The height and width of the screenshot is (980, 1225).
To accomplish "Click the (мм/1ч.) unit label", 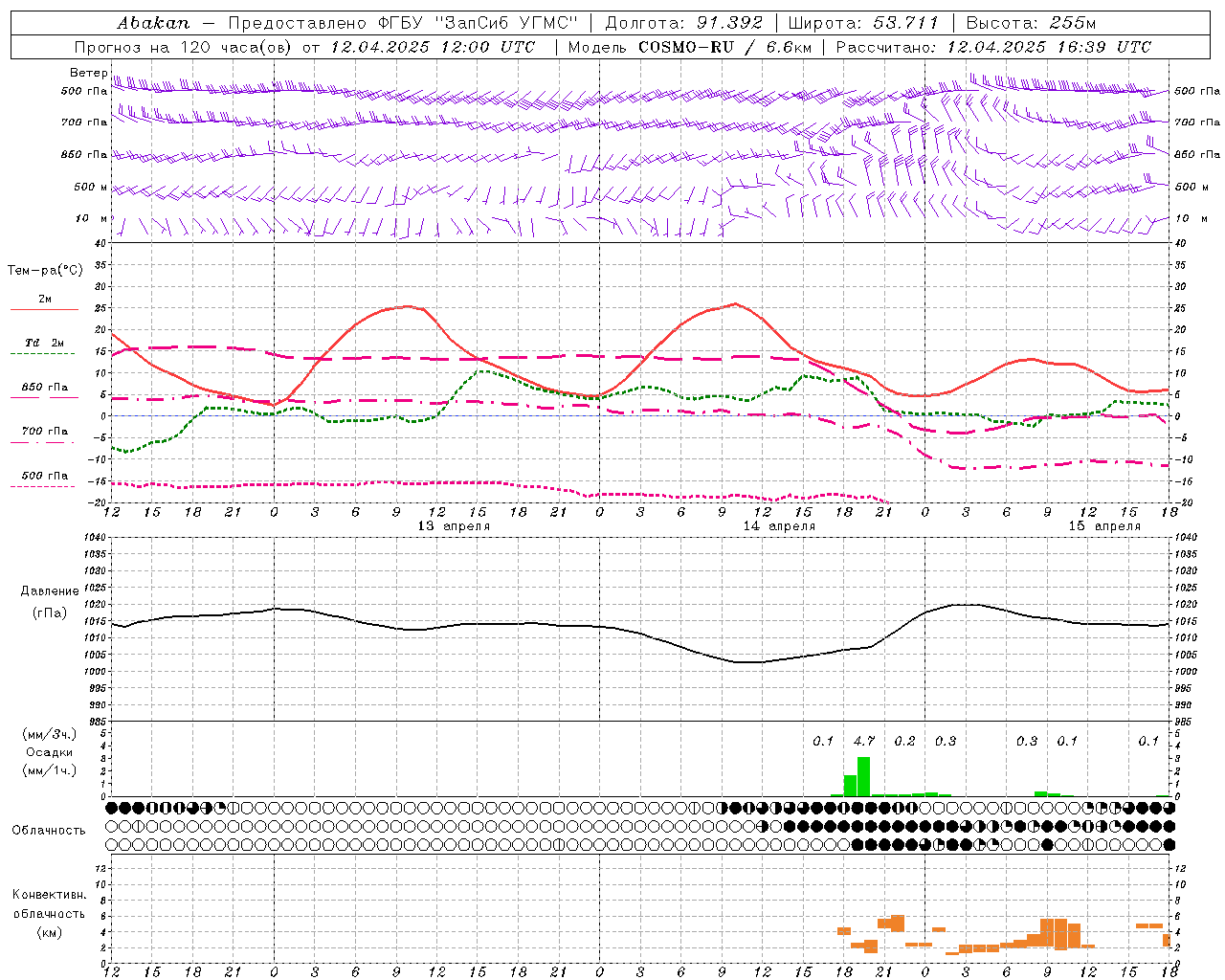I will 48,770.
